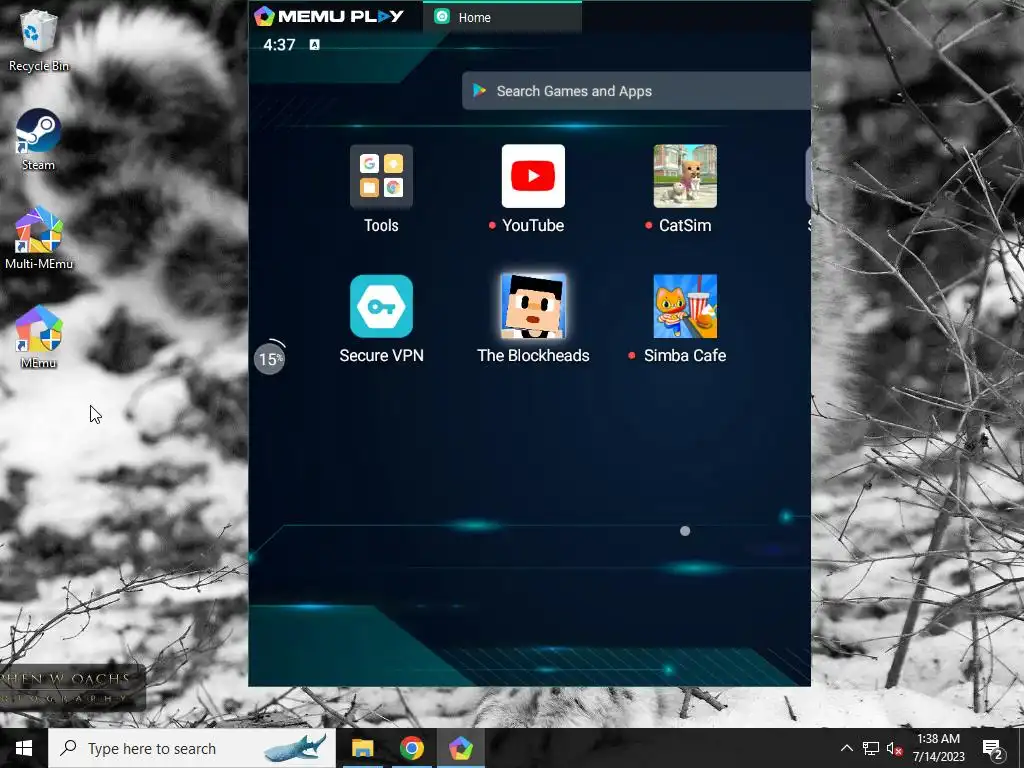Open The Blockheads game
1024x768 pixels.
click(x=533, y=306)
